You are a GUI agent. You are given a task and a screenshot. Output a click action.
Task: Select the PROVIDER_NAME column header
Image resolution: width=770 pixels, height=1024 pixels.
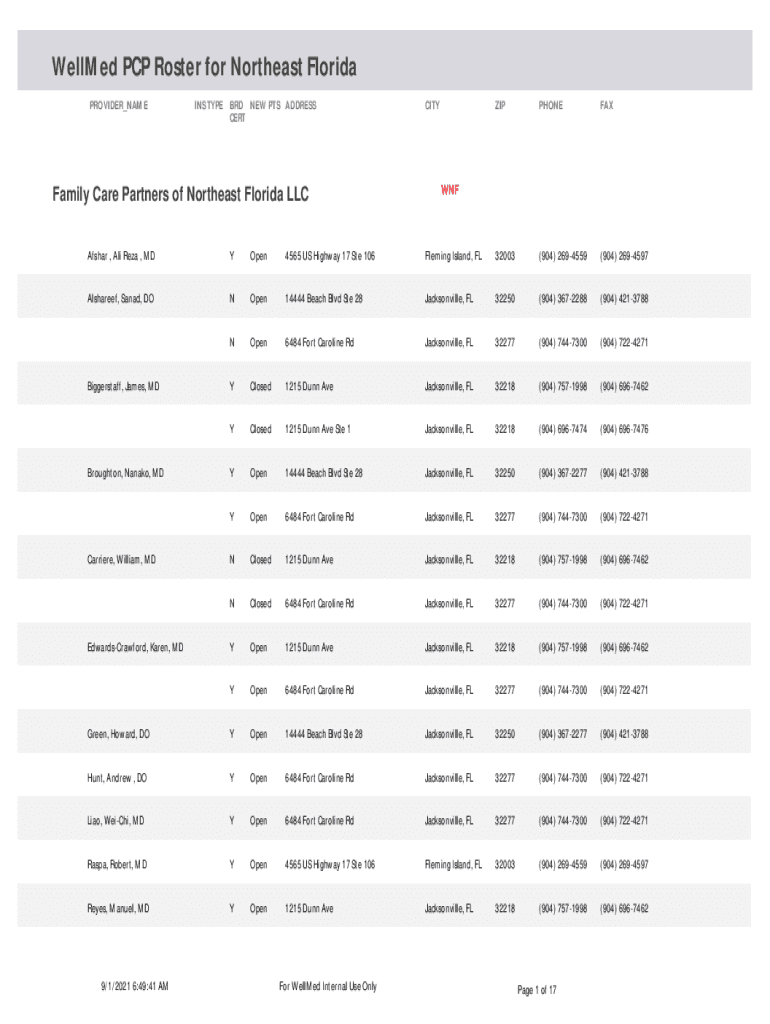[119, 105]
